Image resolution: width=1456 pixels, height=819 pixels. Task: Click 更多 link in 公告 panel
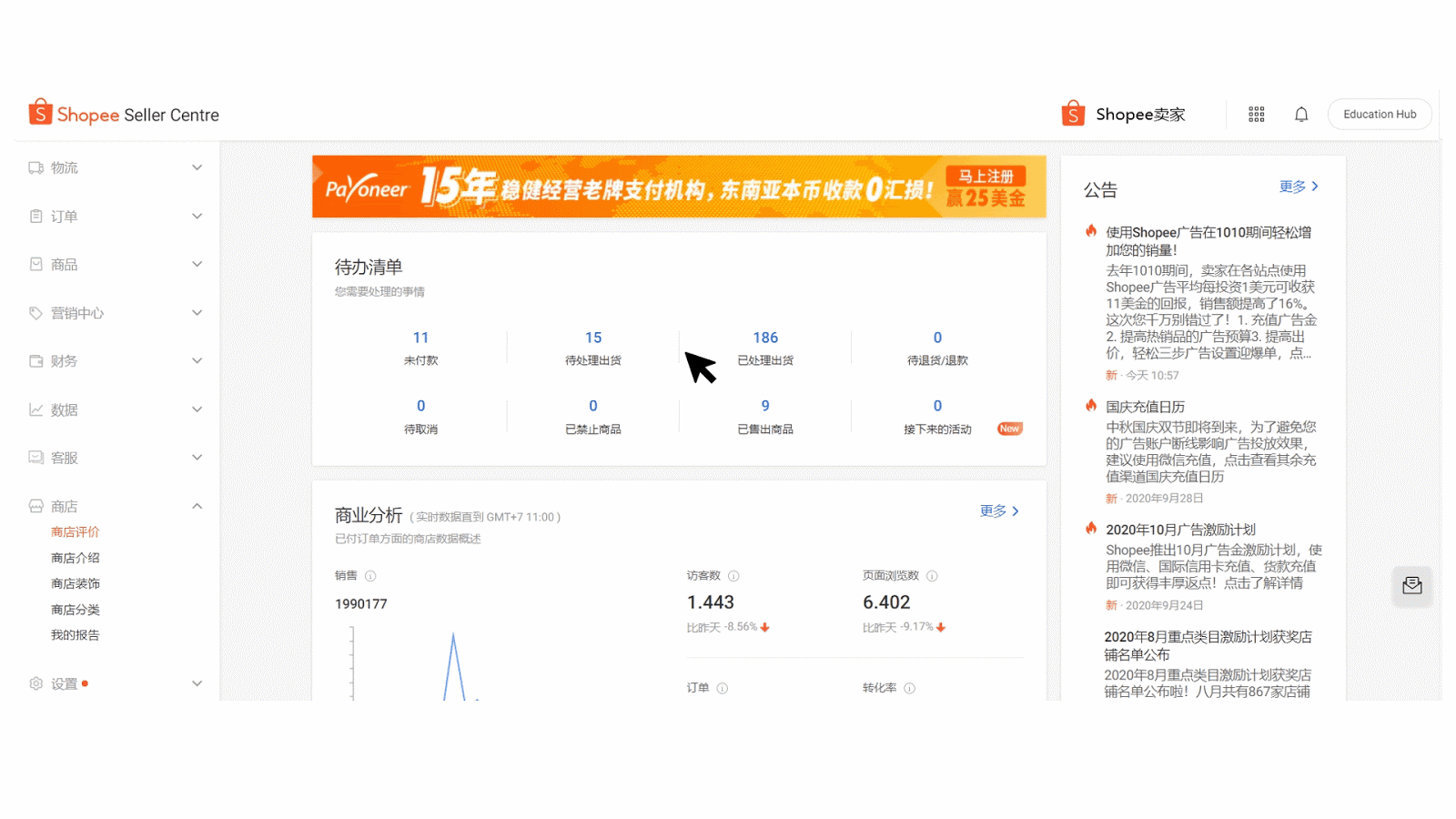[x=1299, y=187]
